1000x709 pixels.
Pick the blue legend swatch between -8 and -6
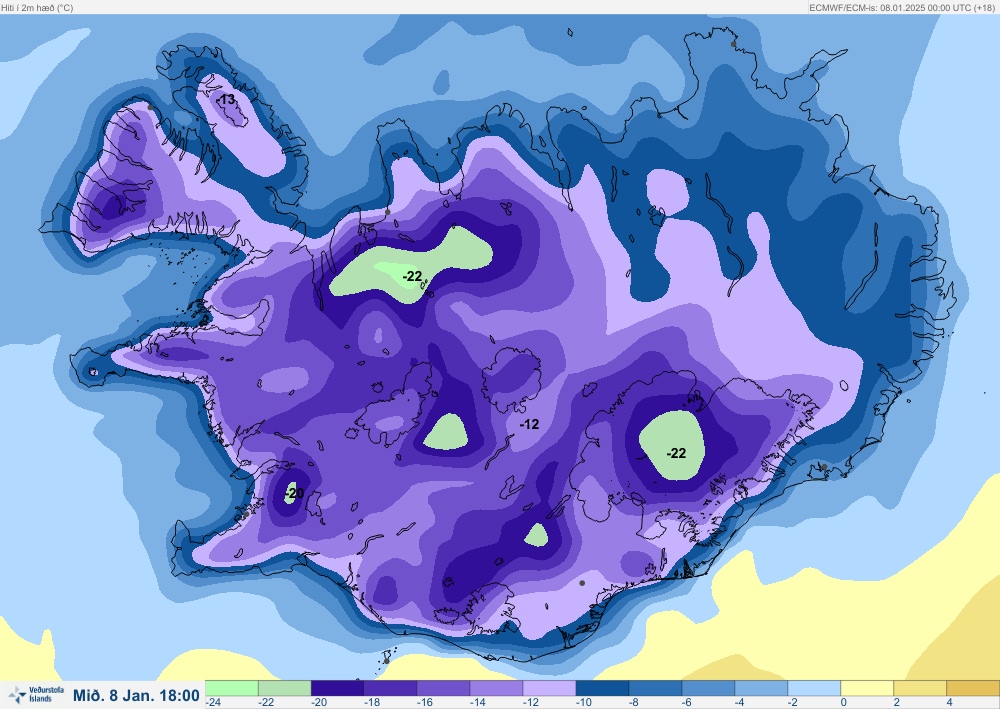655,688
